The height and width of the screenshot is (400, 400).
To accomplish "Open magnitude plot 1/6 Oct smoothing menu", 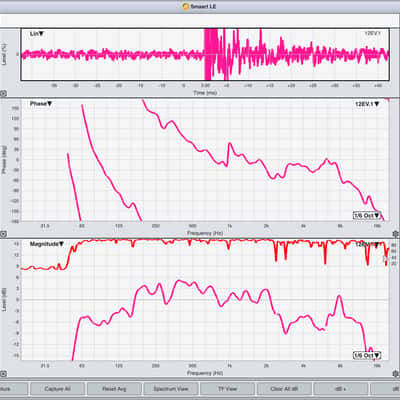I will [367, 355].
